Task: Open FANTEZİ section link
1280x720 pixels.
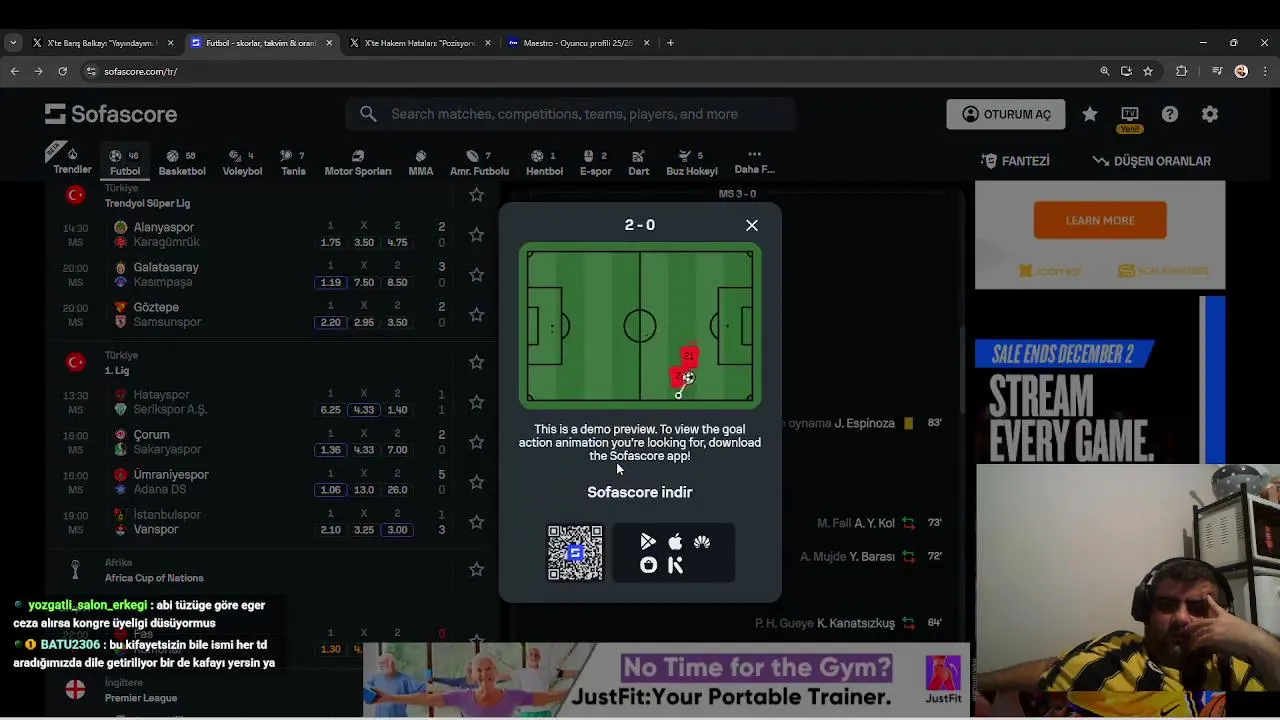Action: click(x=1015, y=161)
